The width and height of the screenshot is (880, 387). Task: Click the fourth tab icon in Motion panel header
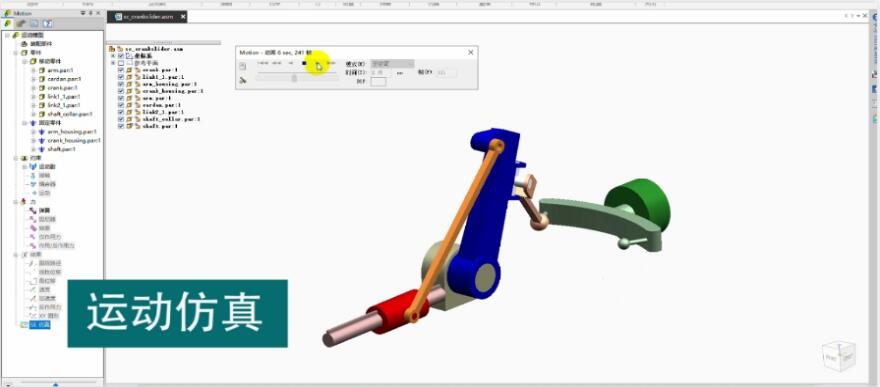point(48,24)
